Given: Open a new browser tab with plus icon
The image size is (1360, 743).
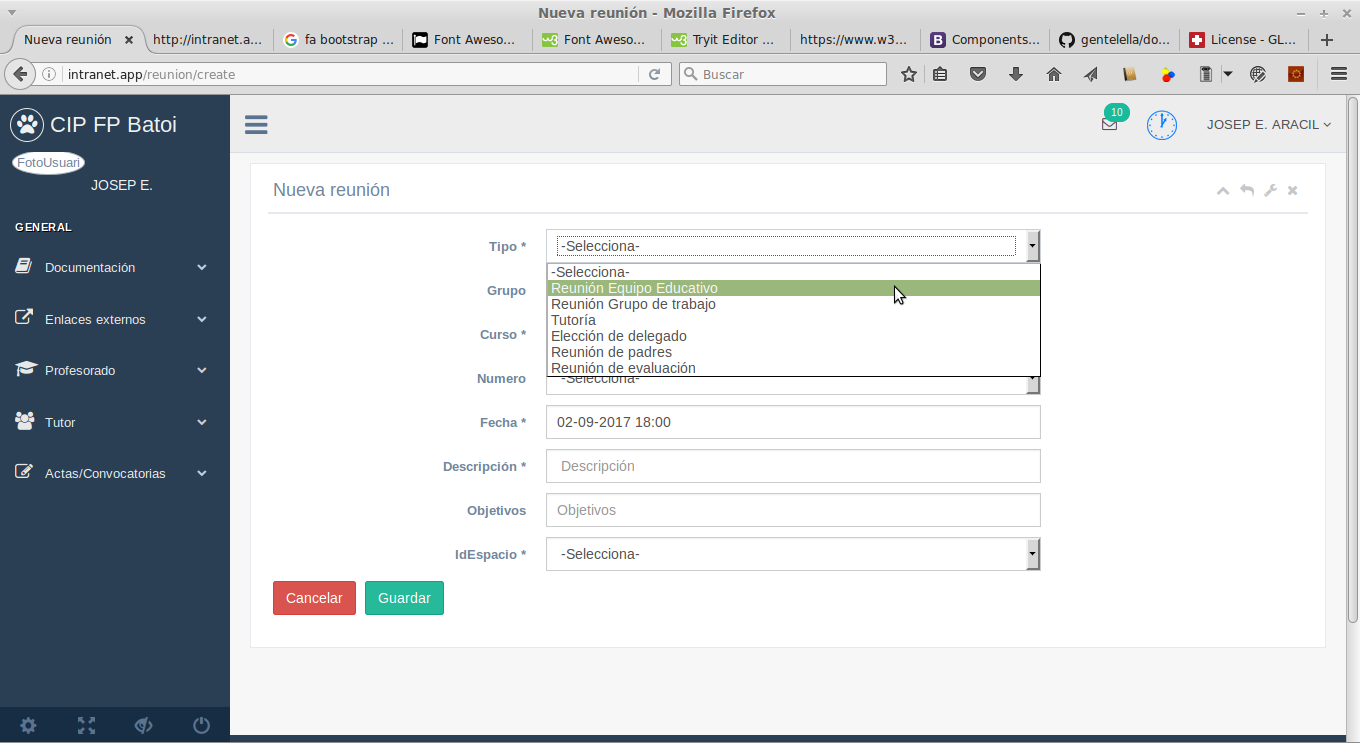Looking at the screenshot, I should pos(1327,40).
